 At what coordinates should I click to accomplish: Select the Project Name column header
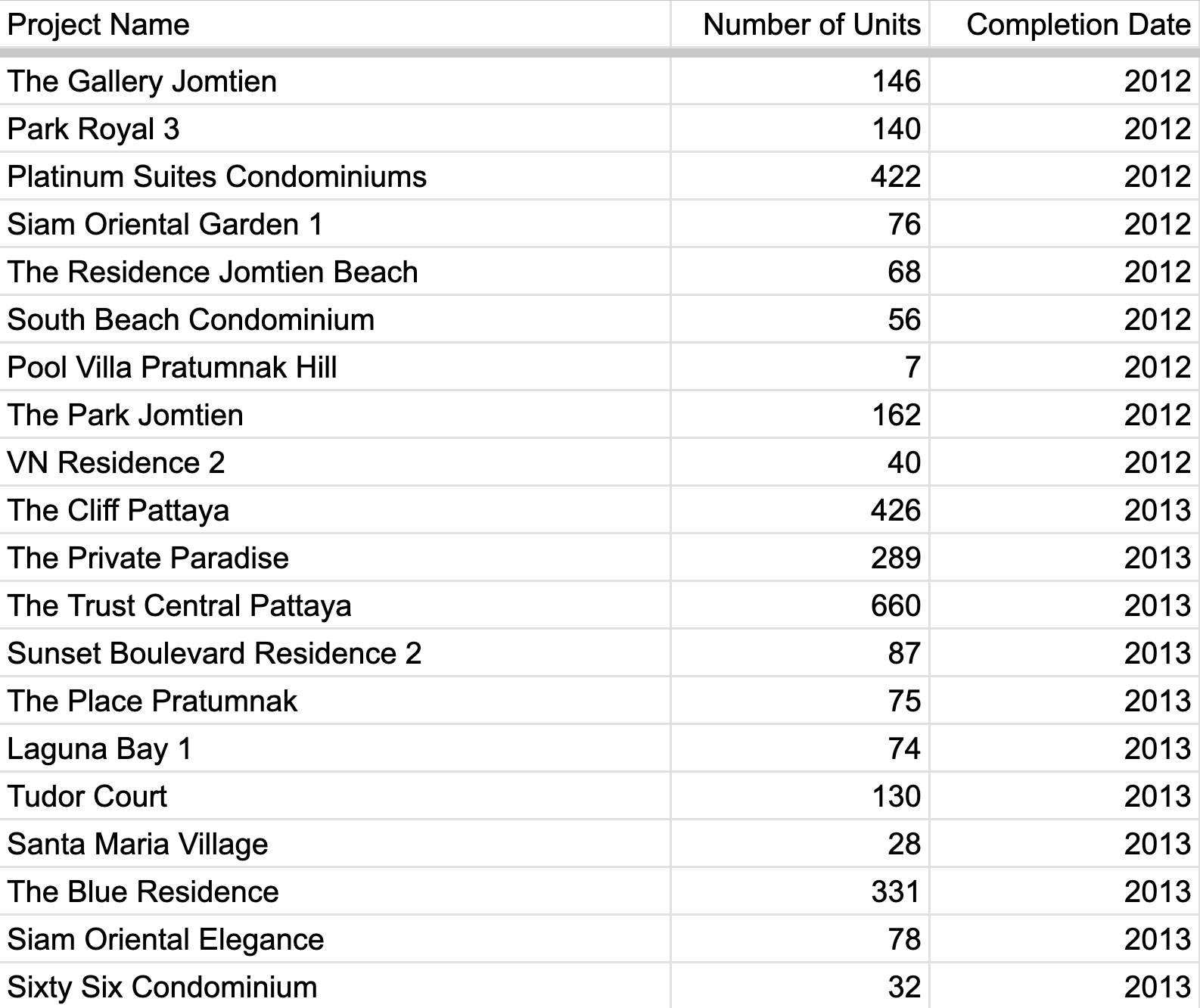(334, 24)
